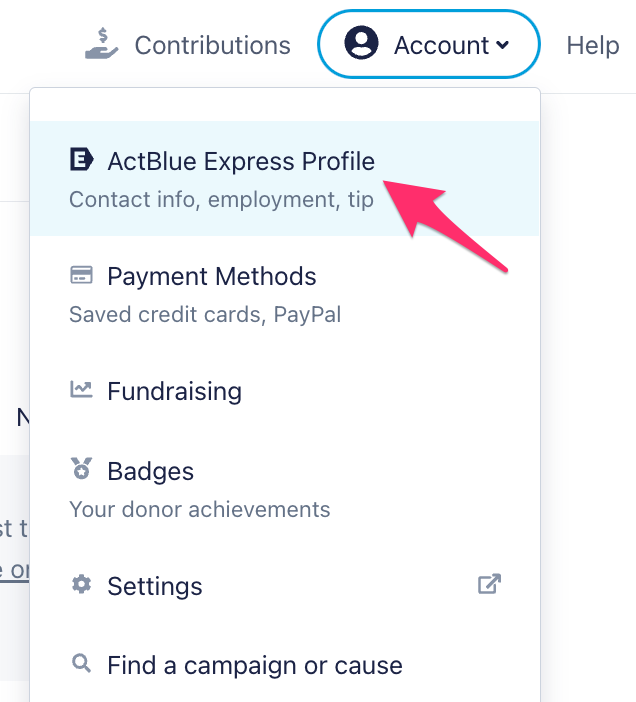636x702 pixels.
Task: Select Settings in the account menu
Action: click(x=155, y=586)
